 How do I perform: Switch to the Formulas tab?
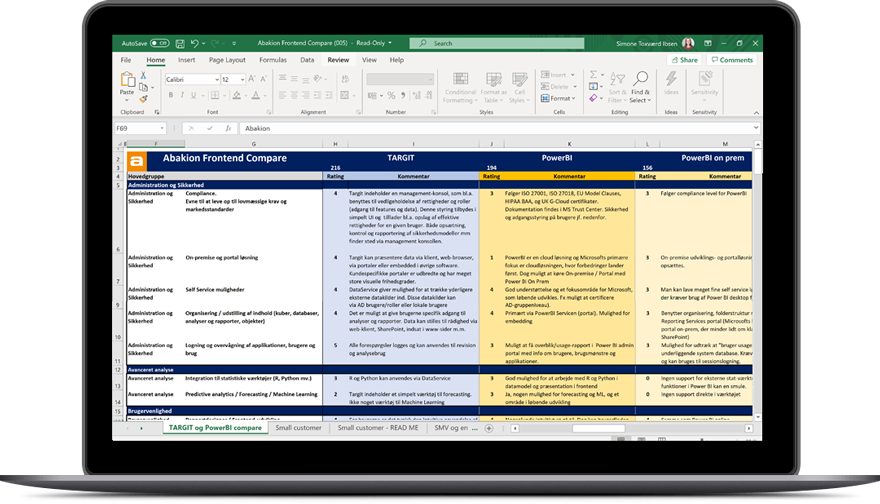[273, 60]
